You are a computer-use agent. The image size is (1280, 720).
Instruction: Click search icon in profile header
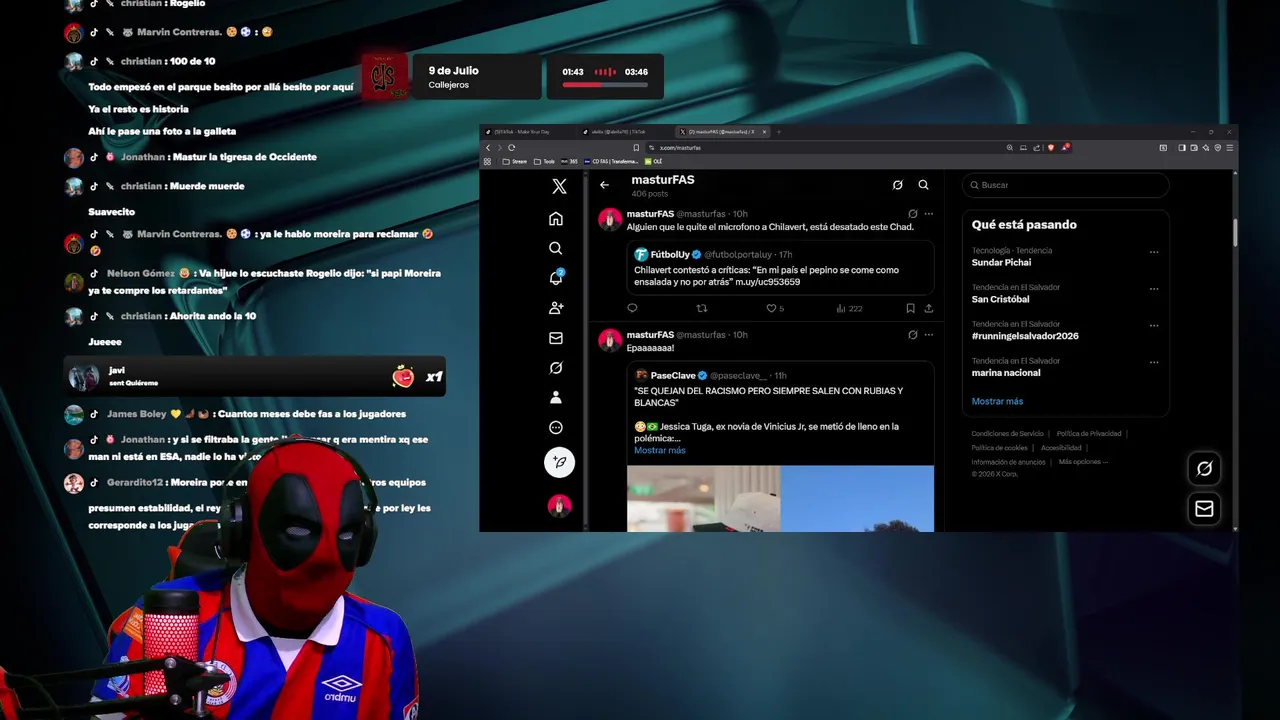click(x=923, y=185)
